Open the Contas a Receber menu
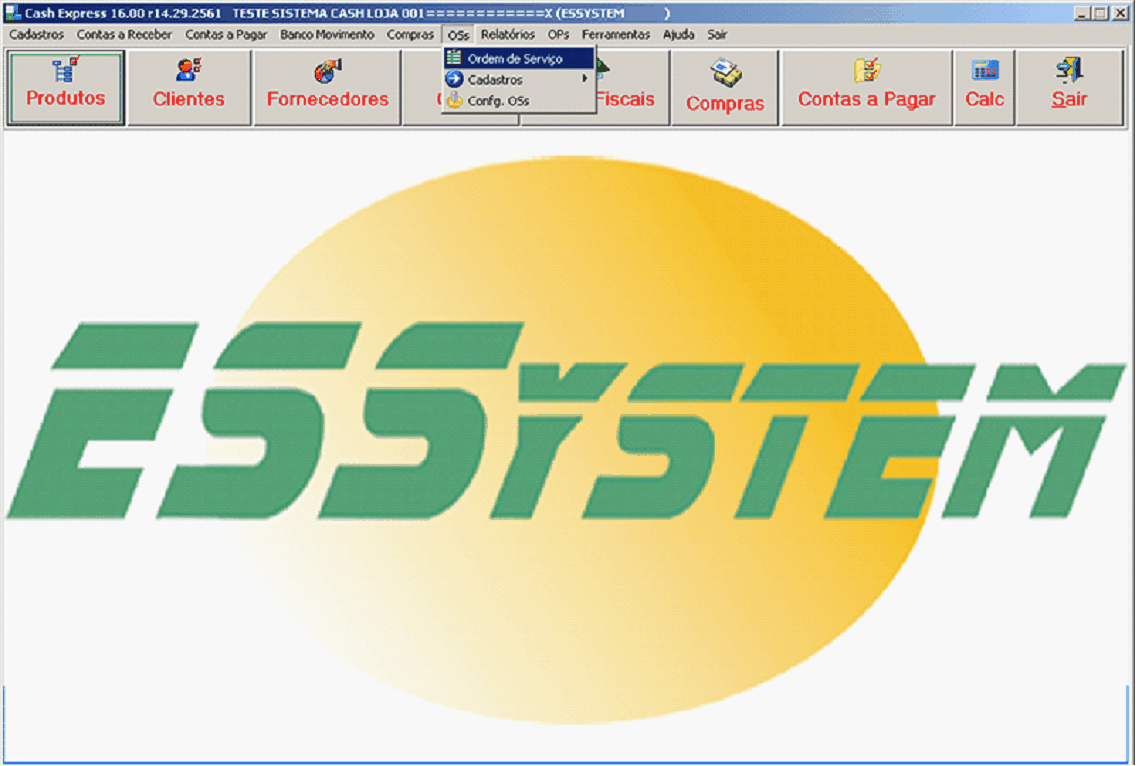The image size is (1136, 766). click(x=124, y=35)
